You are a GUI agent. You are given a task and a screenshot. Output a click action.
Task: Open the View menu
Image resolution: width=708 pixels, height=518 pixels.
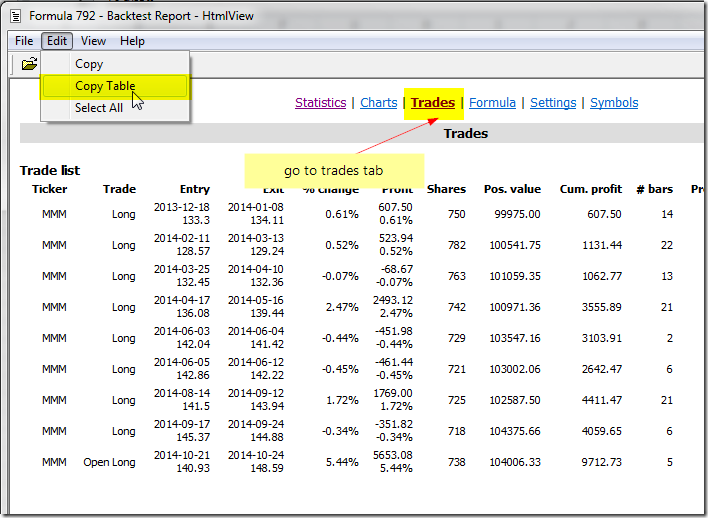pos(93,41)
